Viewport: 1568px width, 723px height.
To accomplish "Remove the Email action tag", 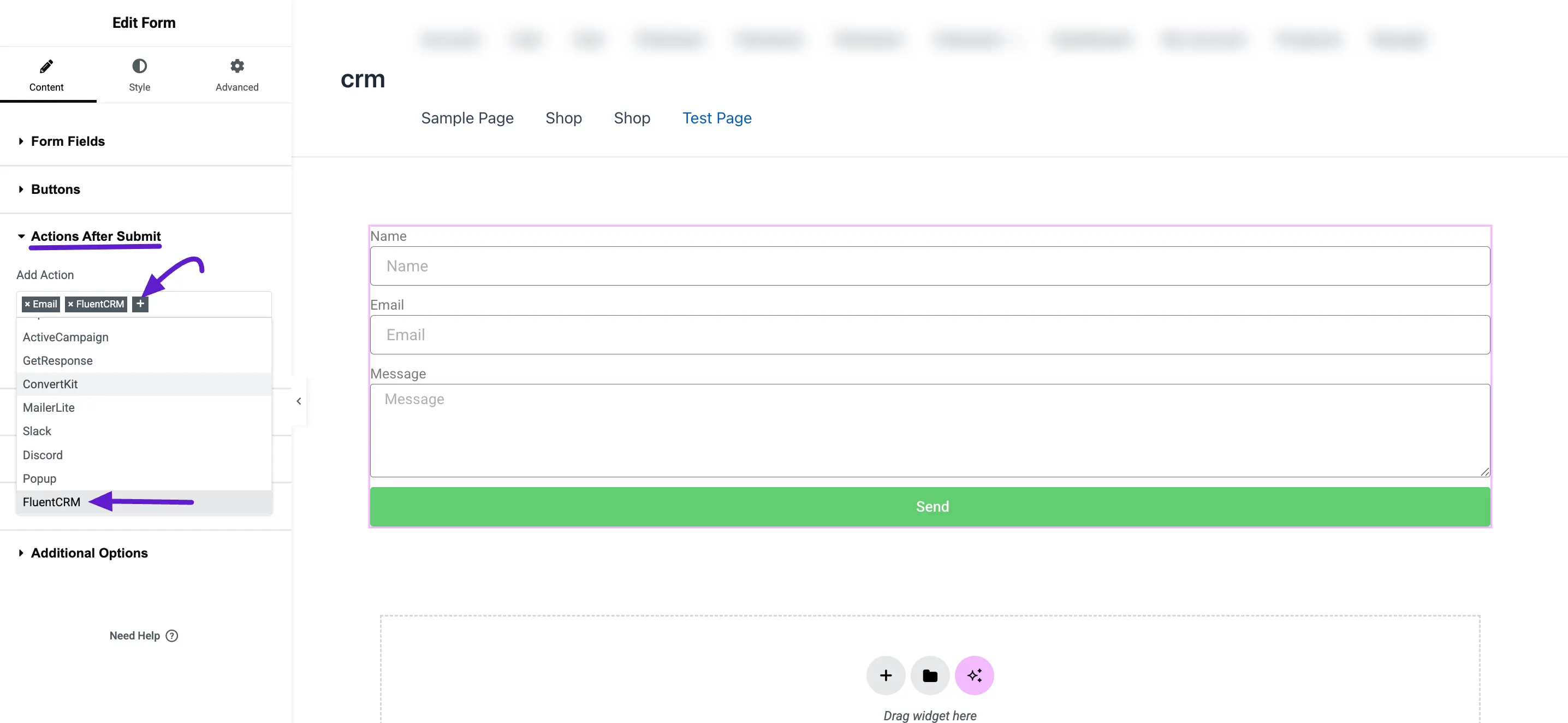I will click(x=27, y=304).
